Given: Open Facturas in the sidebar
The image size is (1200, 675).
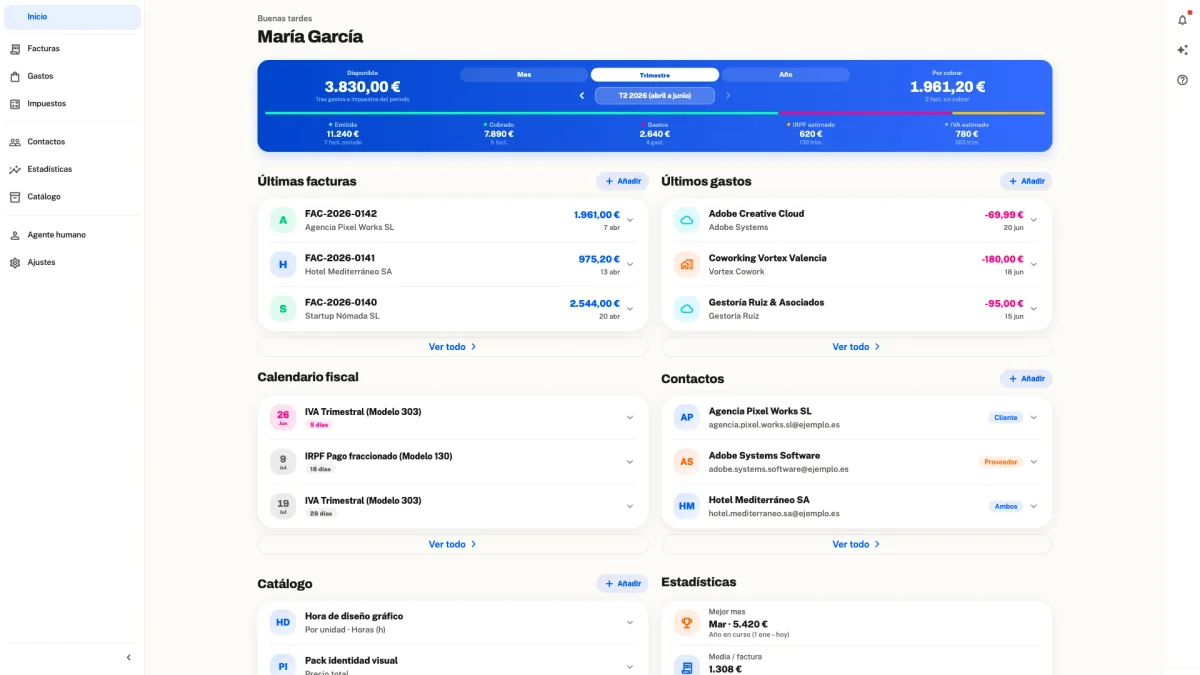Looking at the screenshot, I should [x=72, y=48].
